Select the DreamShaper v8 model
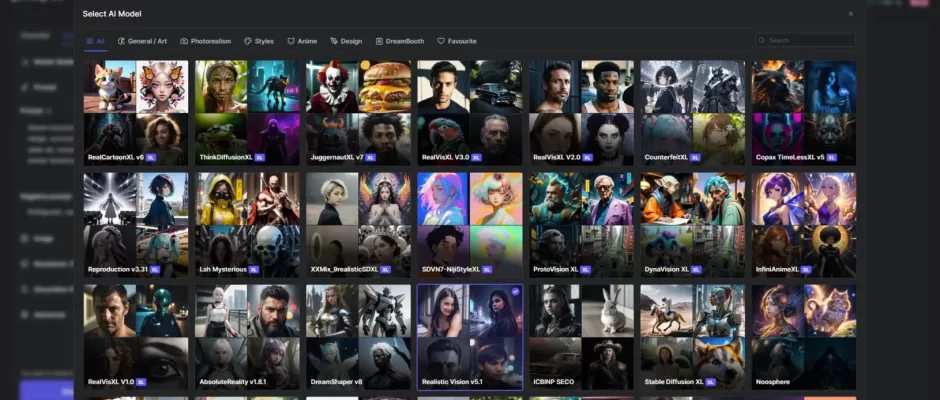The width and height of the screenshot is (940, 400). point(358,337)
